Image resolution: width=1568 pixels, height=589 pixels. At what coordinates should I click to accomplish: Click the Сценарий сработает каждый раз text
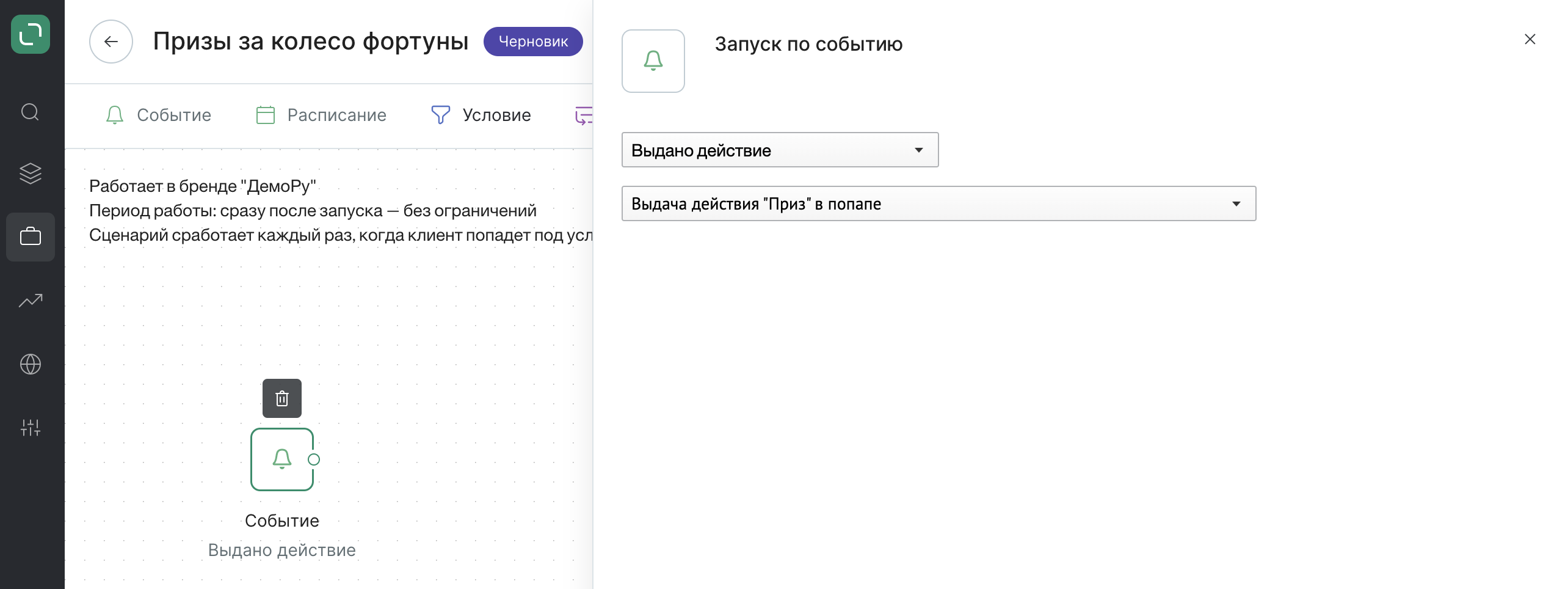coord(341,235)
